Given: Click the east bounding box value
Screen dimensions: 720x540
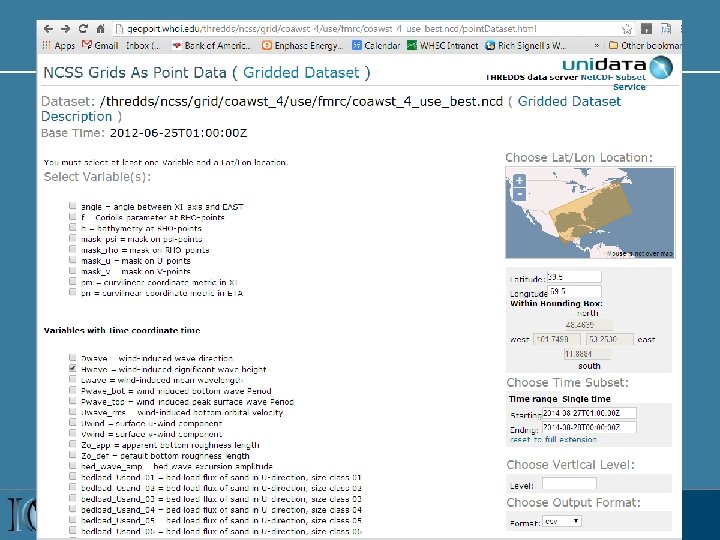Looking at the screenshot, I should [x=610, y=339].
